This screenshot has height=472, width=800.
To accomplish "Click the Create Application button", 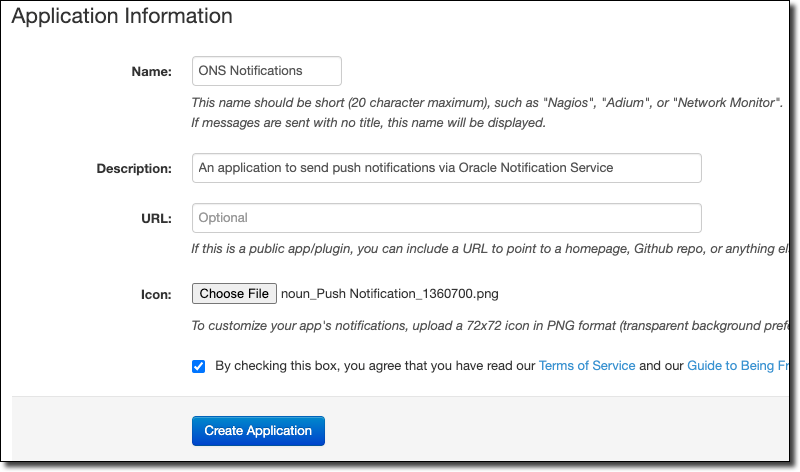I will point(258,431).
